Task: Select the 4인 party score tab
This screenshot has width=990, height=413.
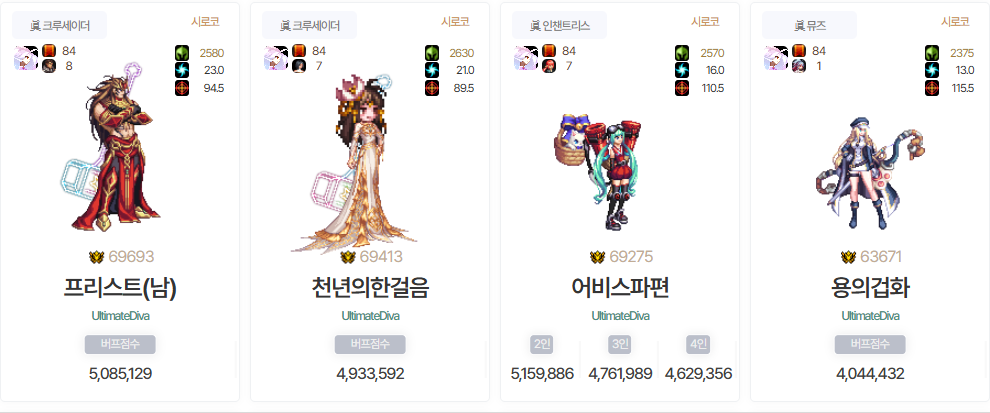Action: click(x=698, y=344)
